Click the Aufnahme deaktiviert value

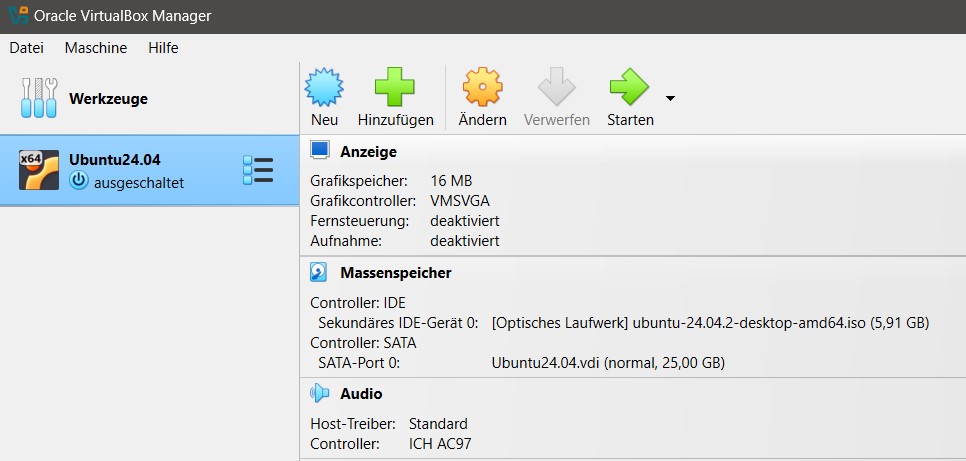point(465,241)
